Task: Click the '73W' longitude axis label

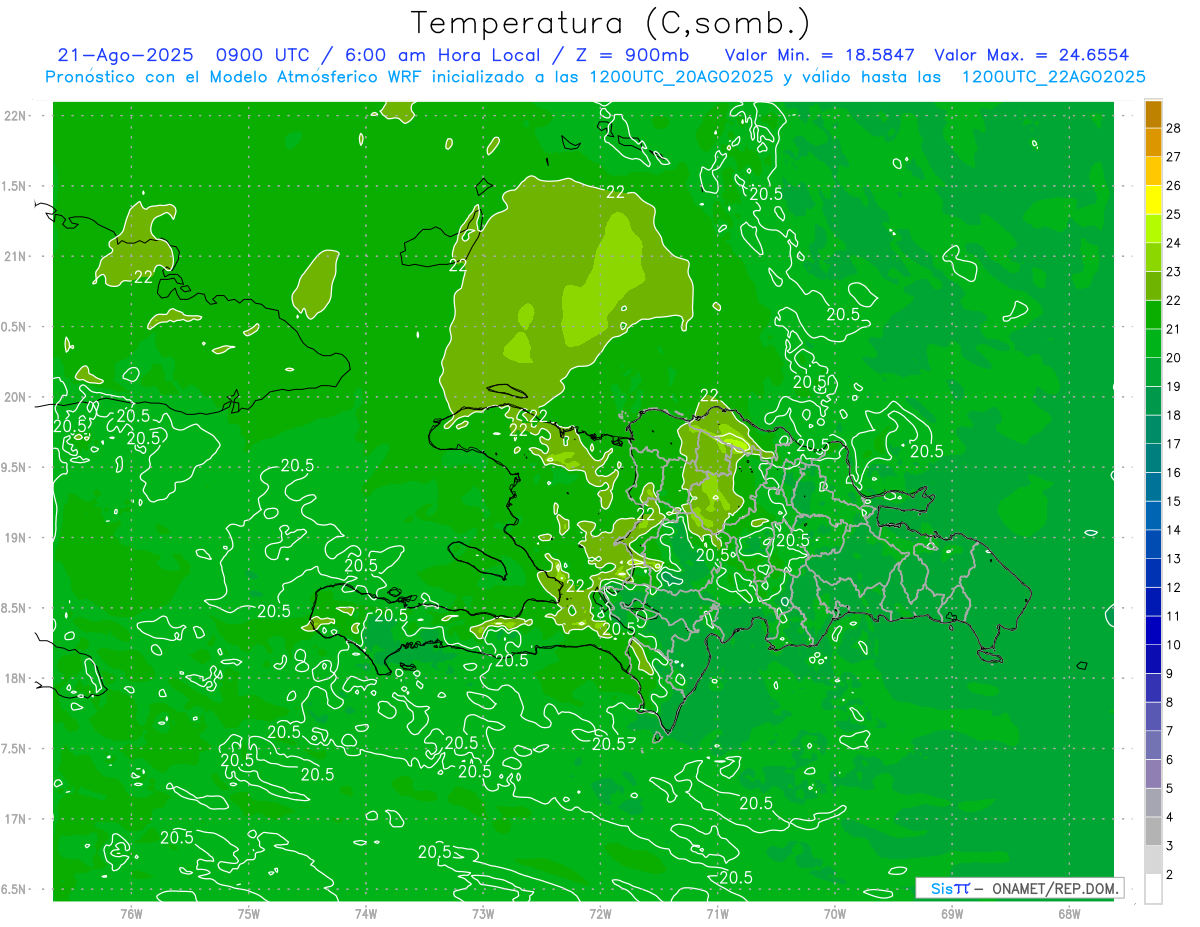Action: pyautogui.click(x=483, y=913)
